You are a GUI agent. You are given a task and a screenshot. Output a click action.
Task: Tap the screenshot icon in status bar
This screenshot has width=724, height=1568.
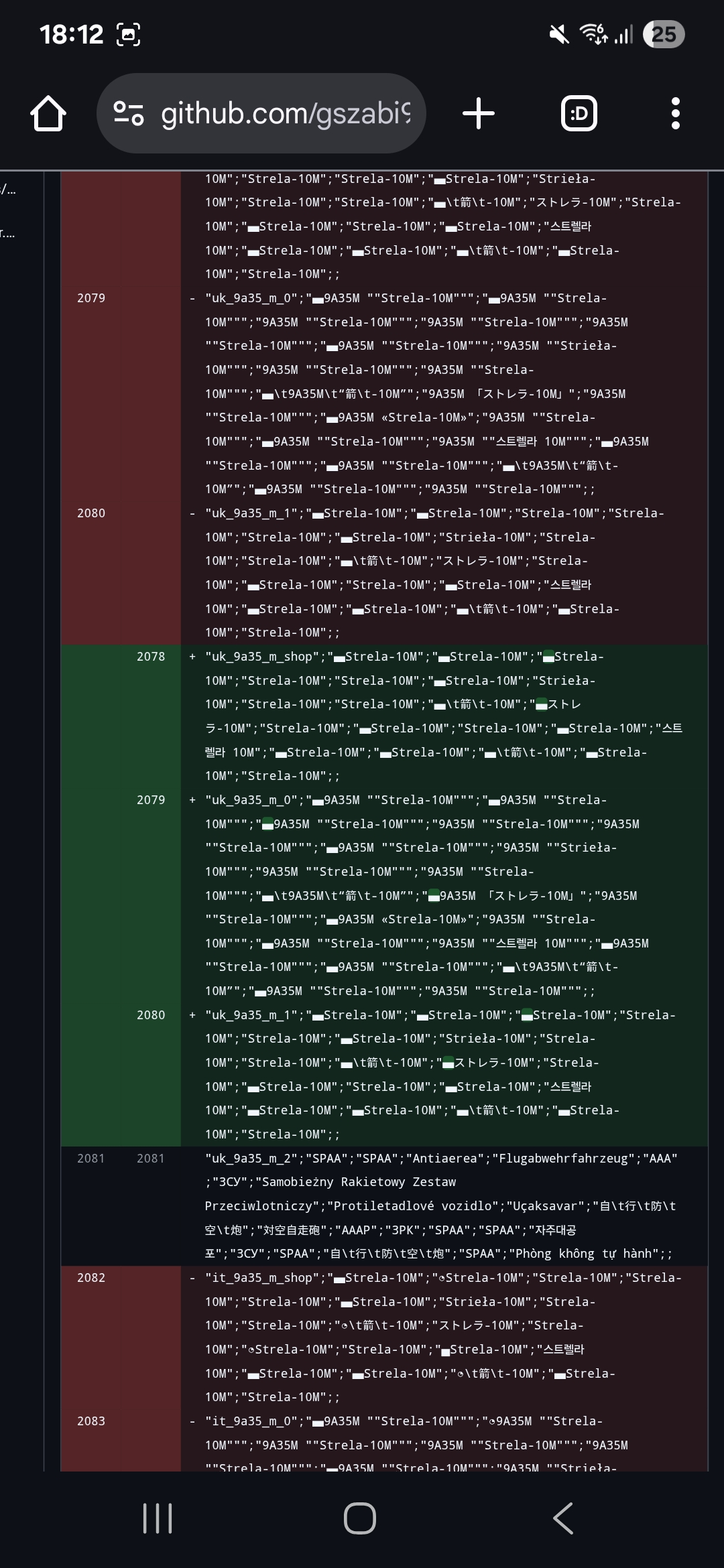click(x=129, y=34)
